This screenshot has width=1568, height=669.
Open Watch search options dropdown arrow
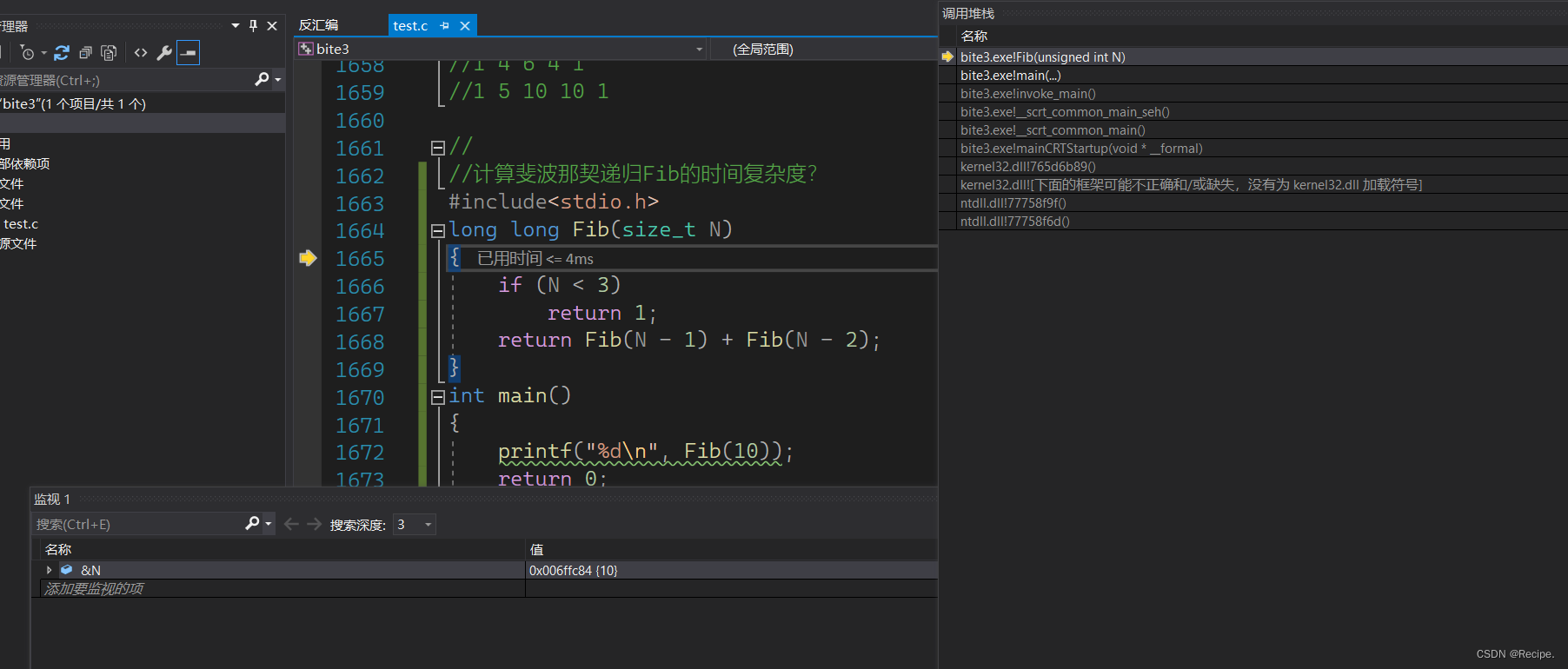pos(269,524)
